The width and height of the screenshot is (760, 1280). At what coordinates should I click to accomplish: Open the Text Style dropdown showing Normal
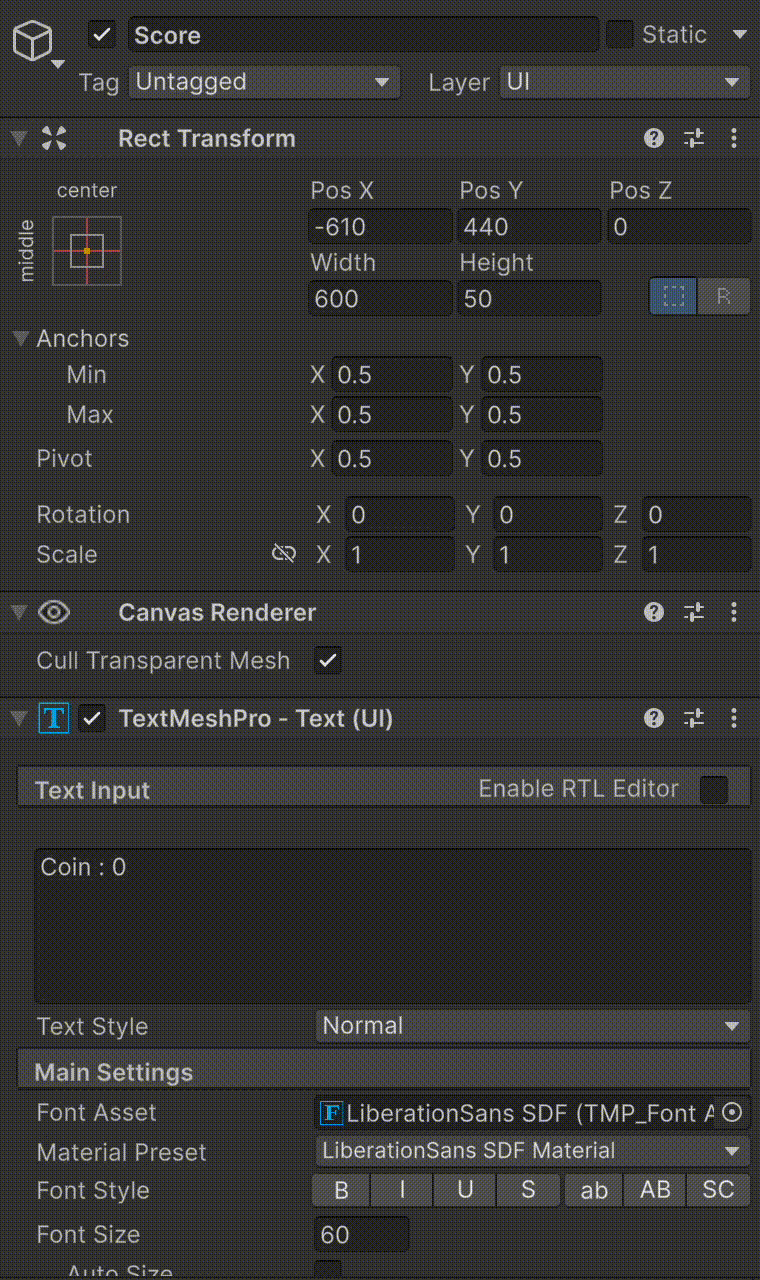click(x=532, y=1026)
